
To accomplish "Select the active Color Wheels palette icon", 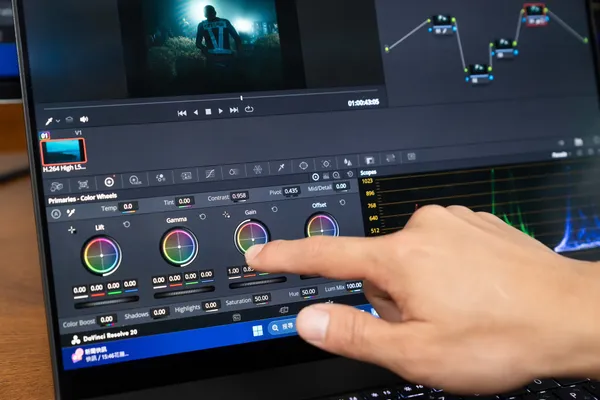I will [109, 182].
